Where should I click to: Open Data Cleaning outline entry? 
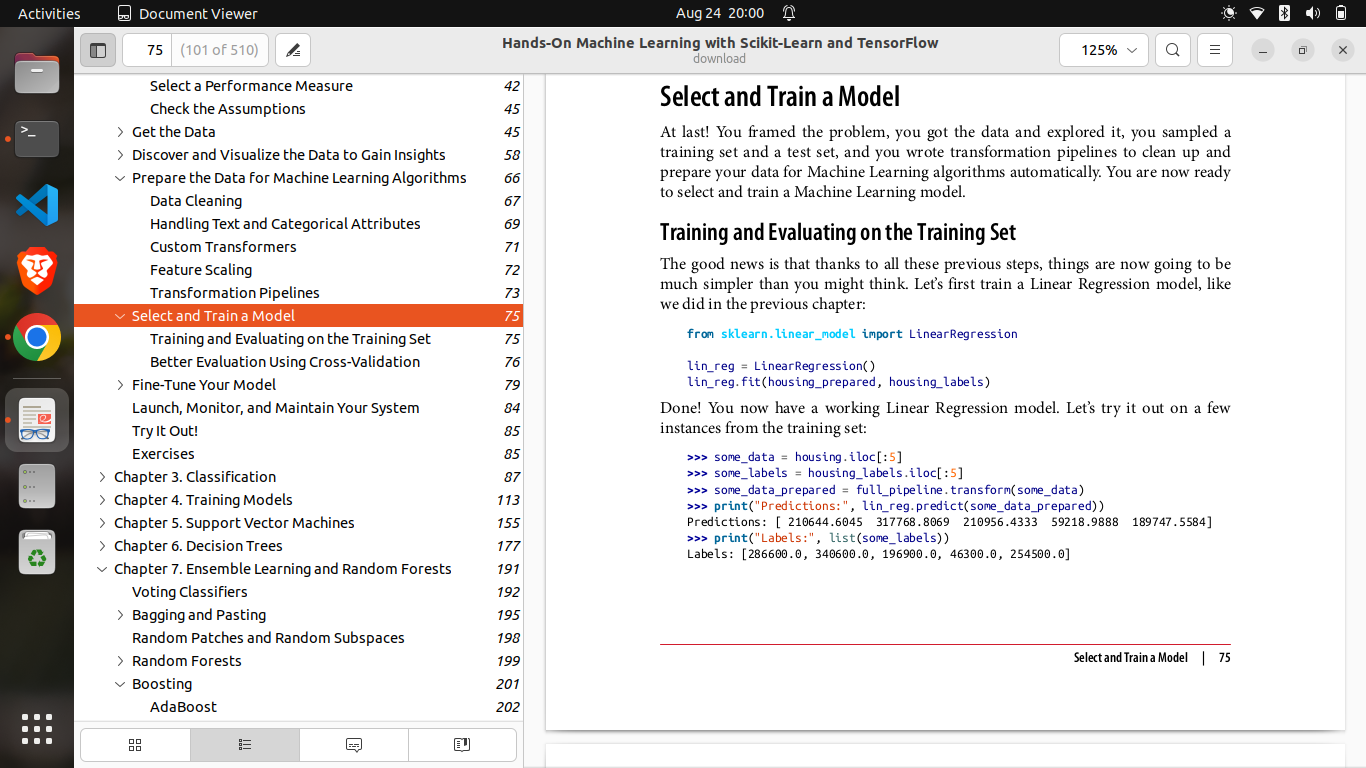196,201
